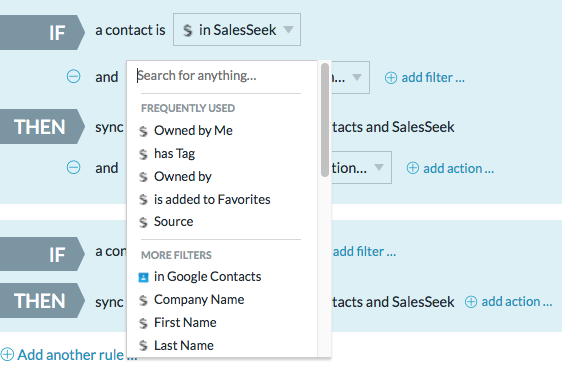Click the 'Search for anything...' field

pos(219,76)
